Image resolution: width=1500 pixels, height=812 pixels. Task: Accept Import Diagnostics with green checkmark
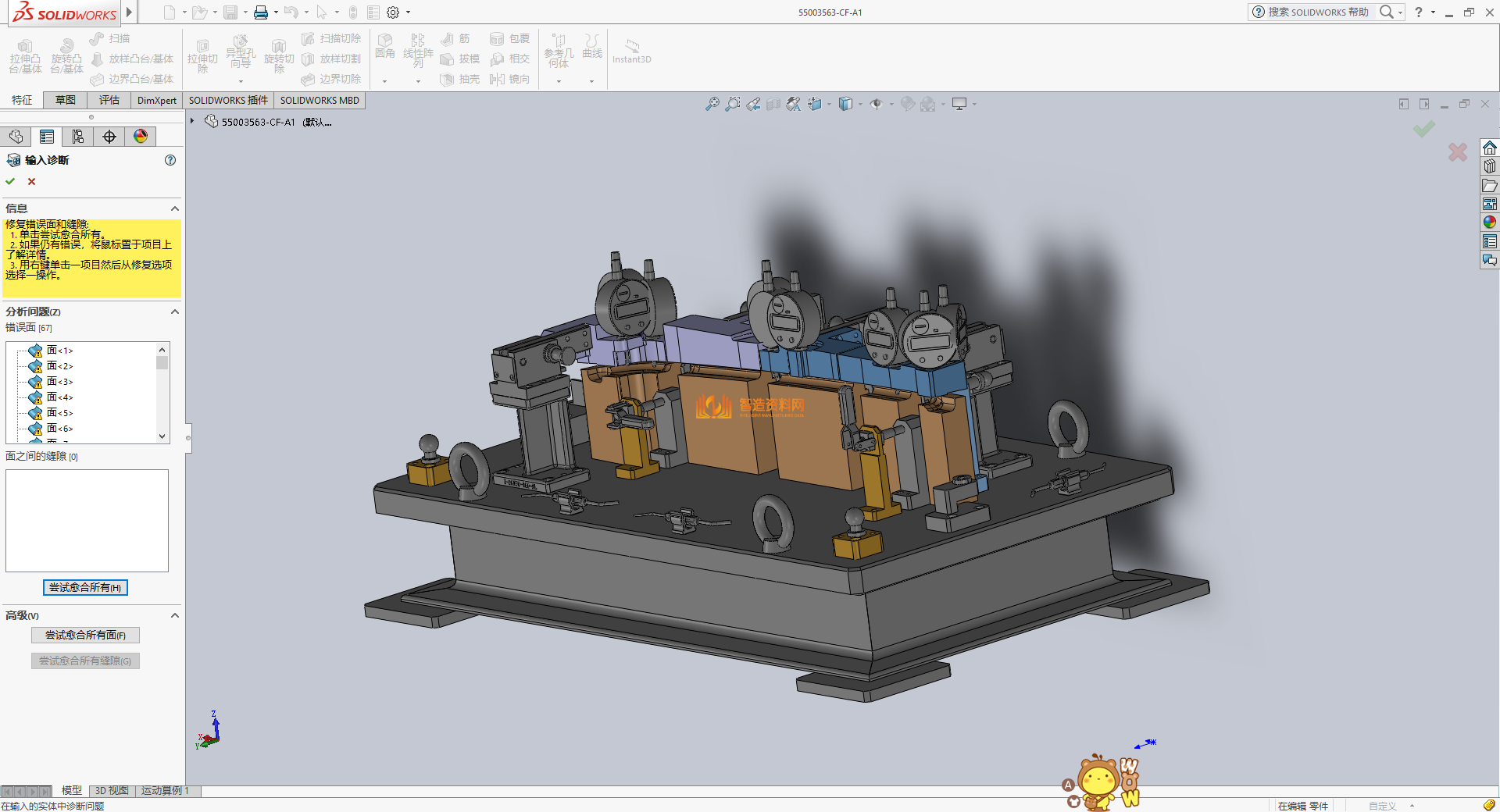11,181
